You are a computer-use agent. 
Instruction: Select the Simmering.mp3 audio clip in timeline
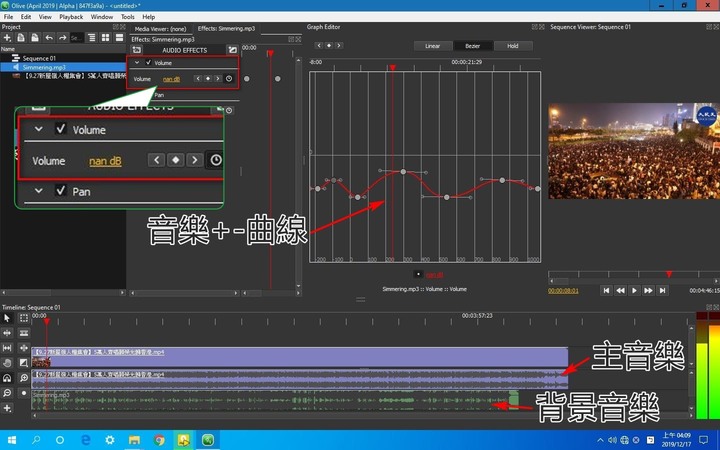click(275, 400)
